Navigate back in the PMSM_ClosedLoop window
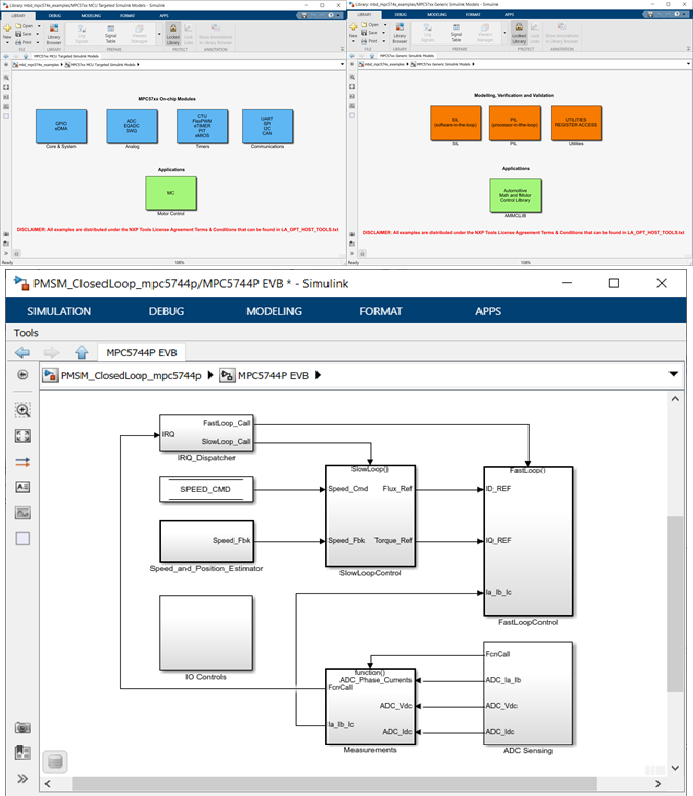This screenshot has height=796, width=693. tap(22, 352)
